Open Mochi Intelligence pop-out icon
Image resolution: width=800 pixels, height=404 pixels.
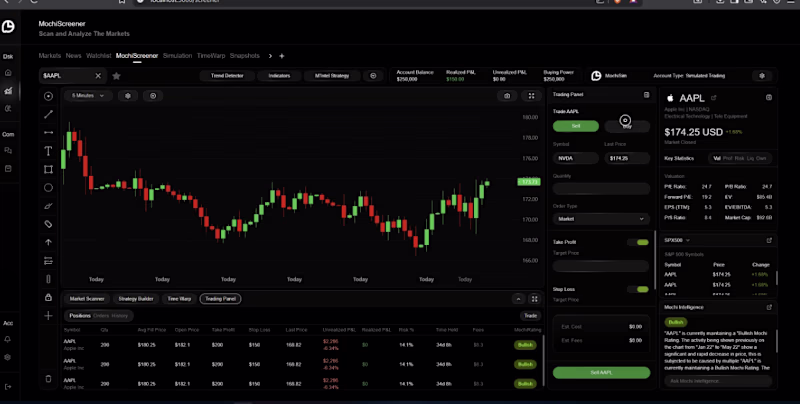pyautogui.click(x=769, y=307)
